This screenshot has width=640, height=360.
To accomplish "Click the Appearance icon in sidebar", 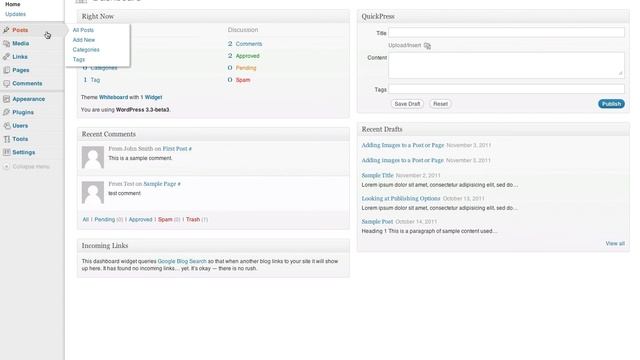I will tap(6, 99).
